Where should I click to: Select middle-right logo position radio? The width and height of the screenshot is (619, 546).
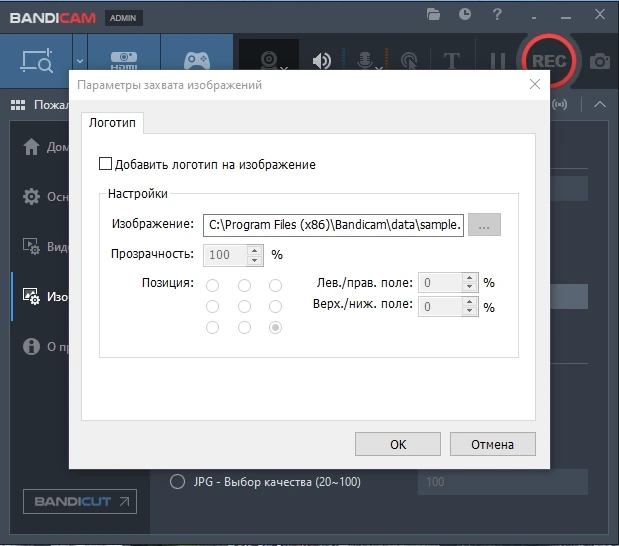(275, 306)
